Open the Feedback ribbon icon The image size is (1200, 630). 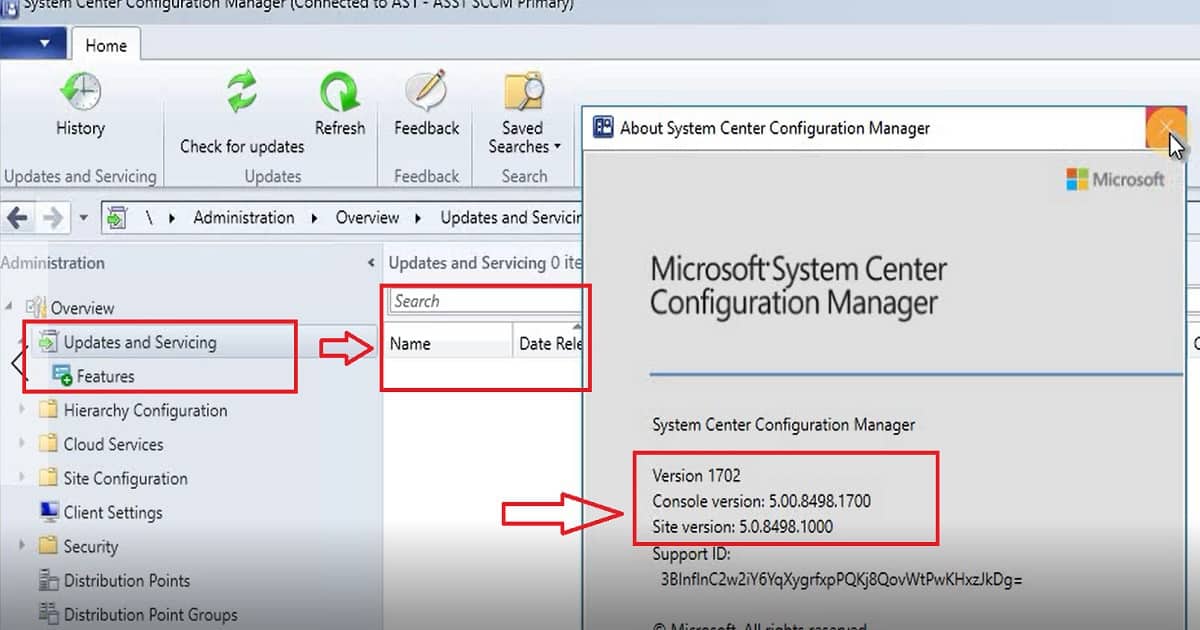[x=426, y=92]
